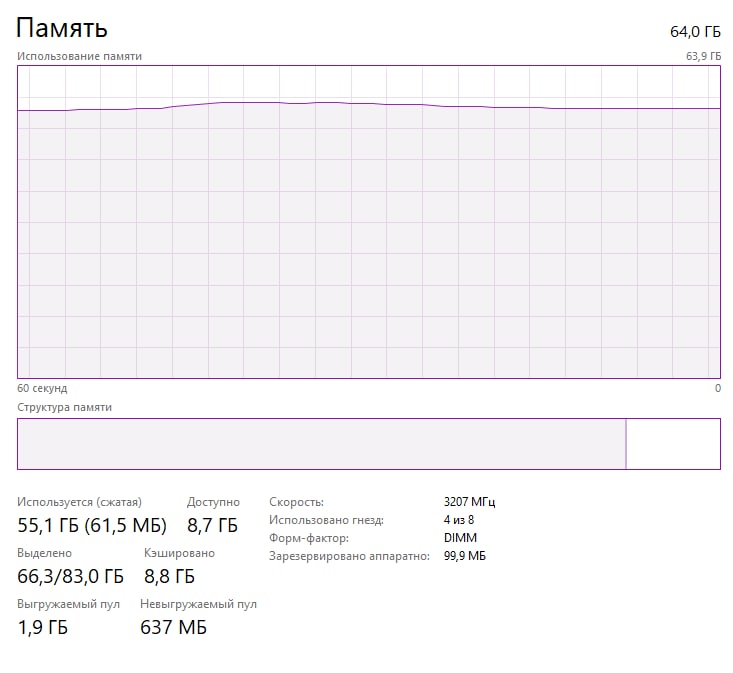Select the 8,7 ГБ available value
Screen dimensions: 733x673
[x=213, y=525]
